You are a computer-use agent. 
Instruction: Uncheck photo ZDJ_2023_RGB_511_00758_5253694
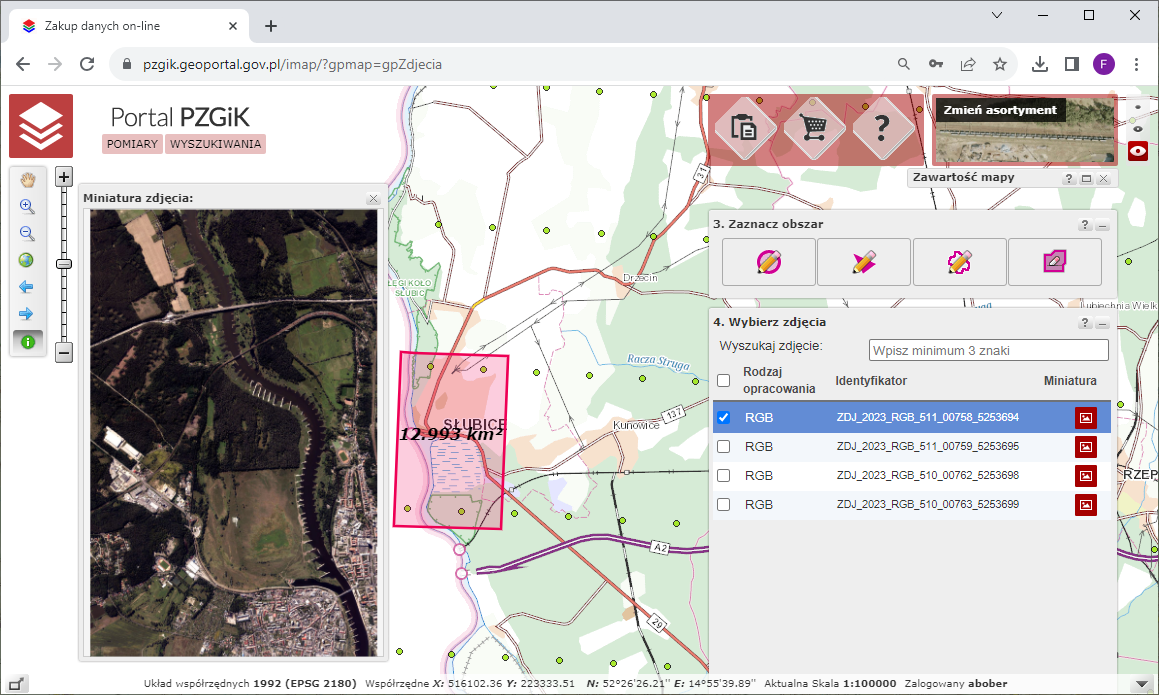723,417
